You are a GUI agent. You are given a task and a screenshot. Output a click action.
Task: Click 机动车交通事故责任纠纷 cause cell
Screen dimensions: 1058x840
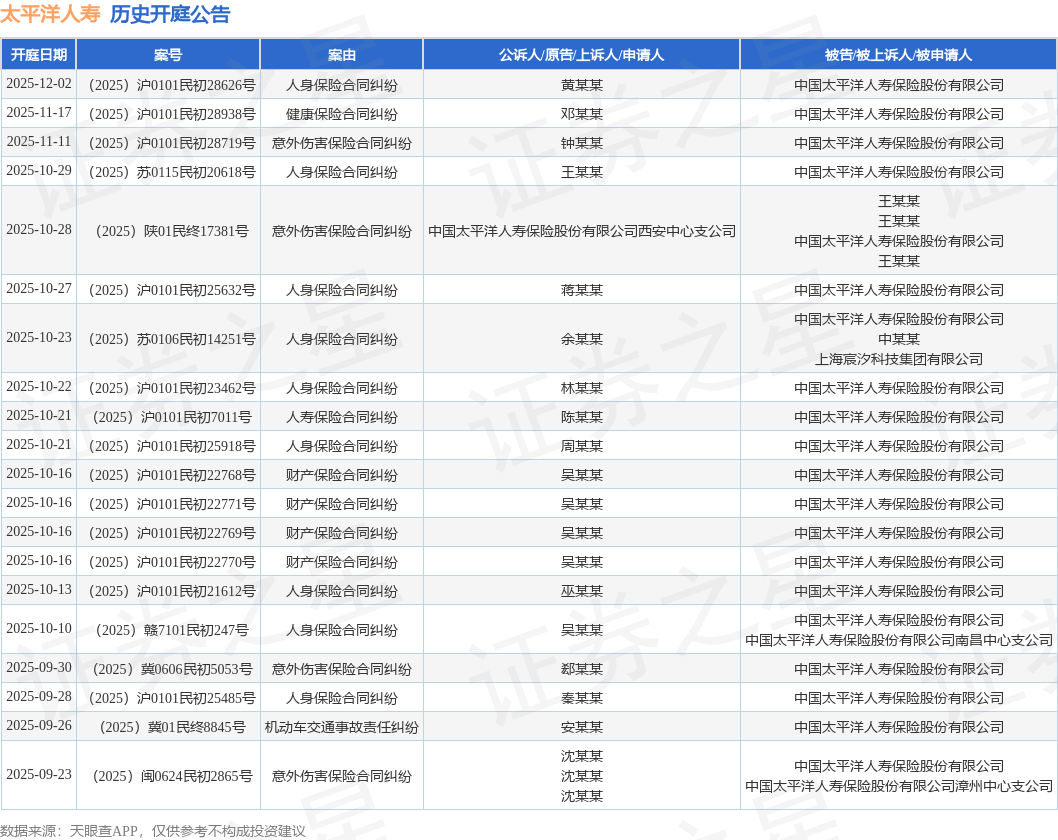click(x=341, y=727)
